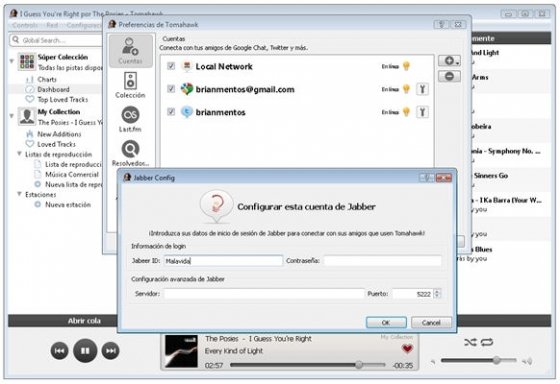Uncheck the brianmentos@gmail.com account checkbox
The image size is (560, 384).
[x=171, y=89]
